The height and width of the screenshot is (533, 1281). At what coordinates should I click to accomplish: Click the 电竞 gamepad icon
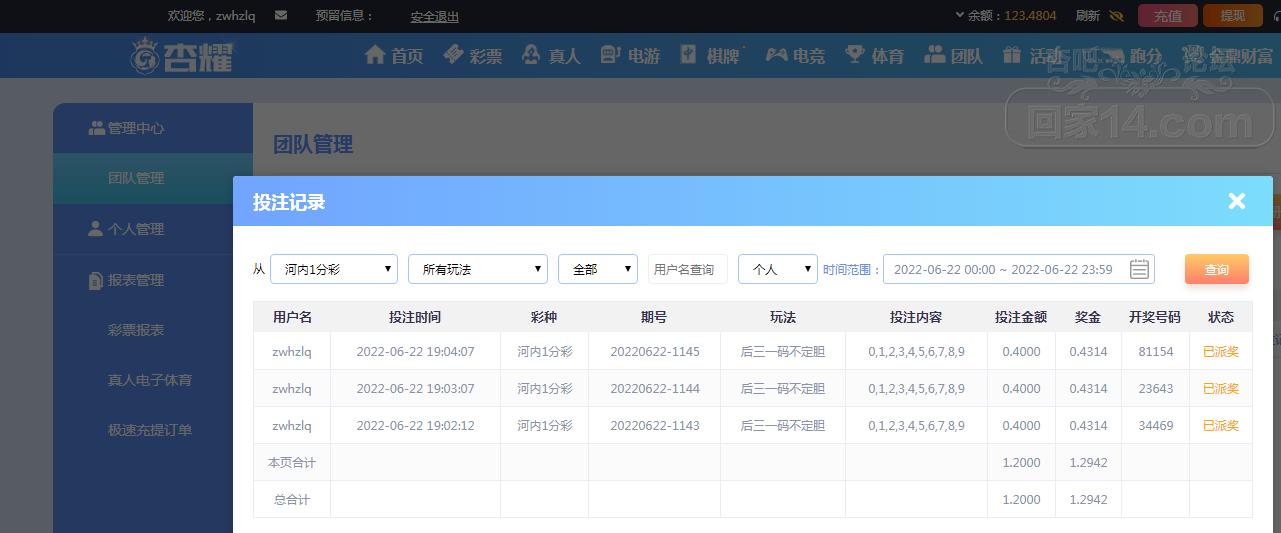776,55
